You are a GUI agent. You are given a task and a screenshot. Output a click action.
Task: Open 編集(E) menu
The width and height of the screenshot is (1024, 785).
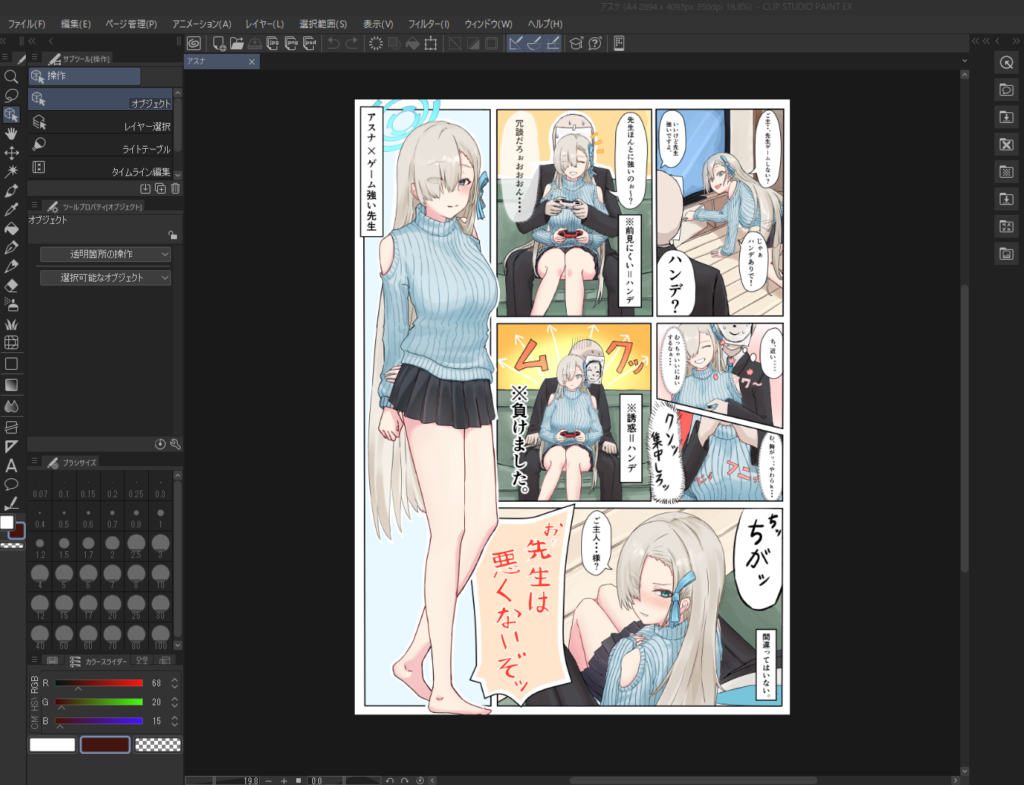76,24
